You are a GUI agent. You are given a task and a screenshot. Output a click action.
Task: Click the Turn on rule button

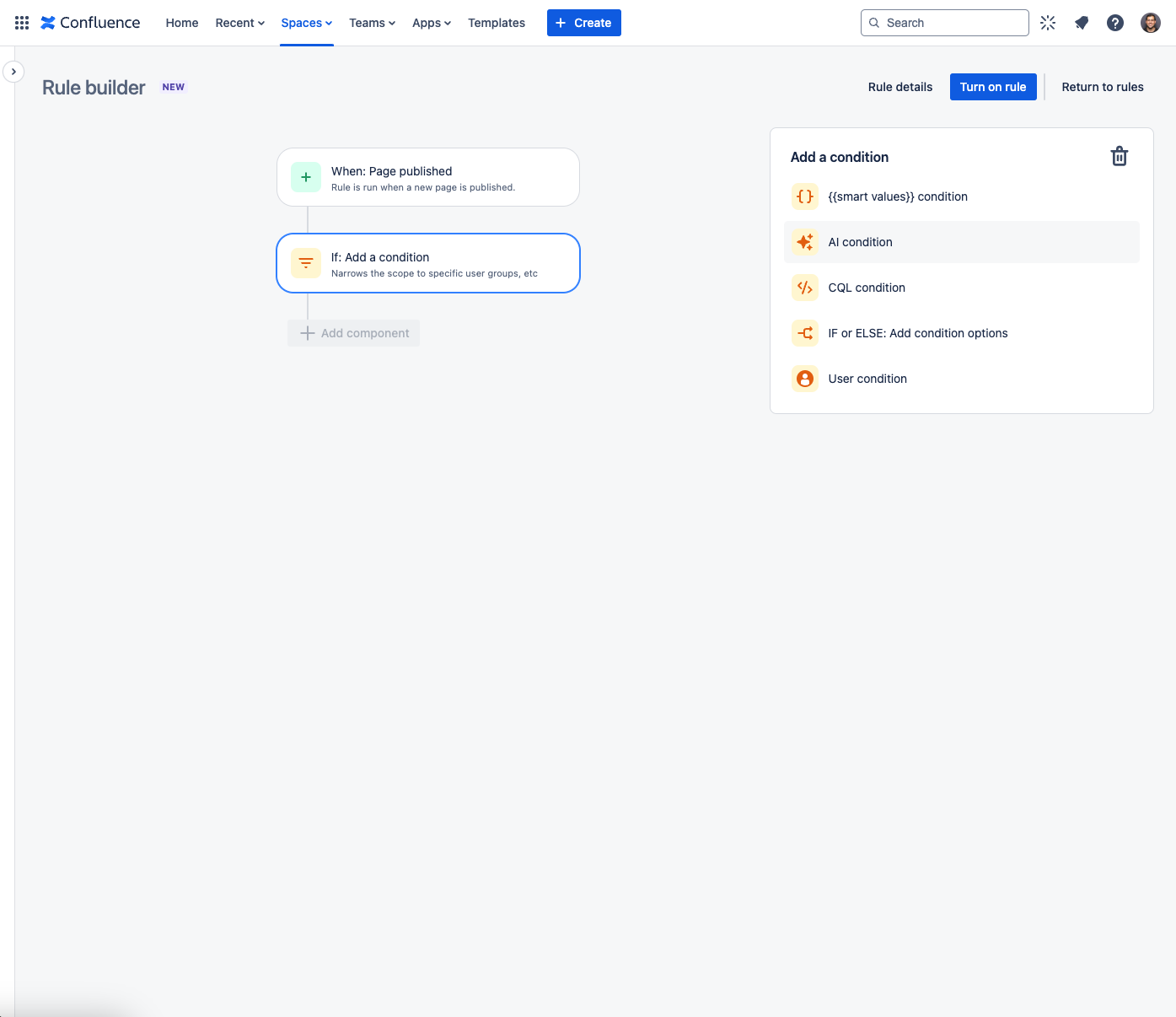tap(993, 87)
